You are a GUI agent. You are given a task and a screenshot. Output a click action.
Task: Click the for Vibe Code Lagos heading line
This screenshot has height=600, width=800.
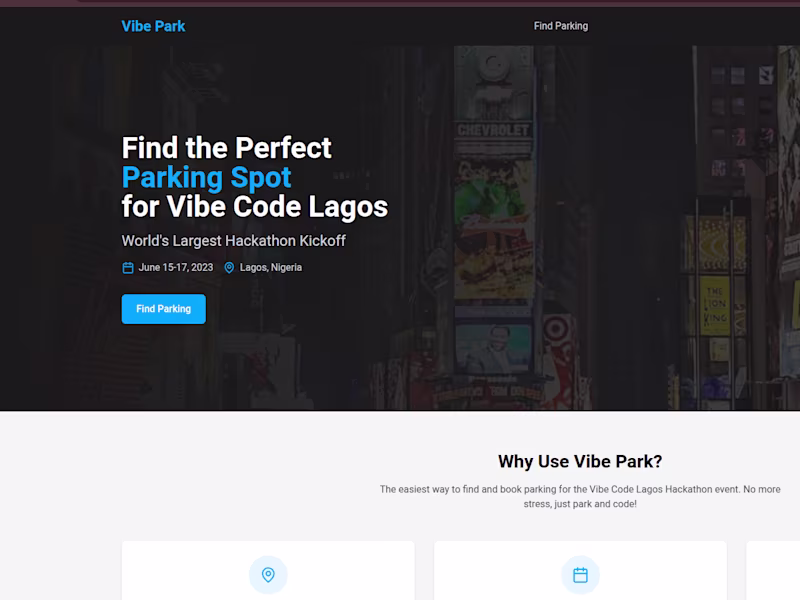(x=255, y=207)
